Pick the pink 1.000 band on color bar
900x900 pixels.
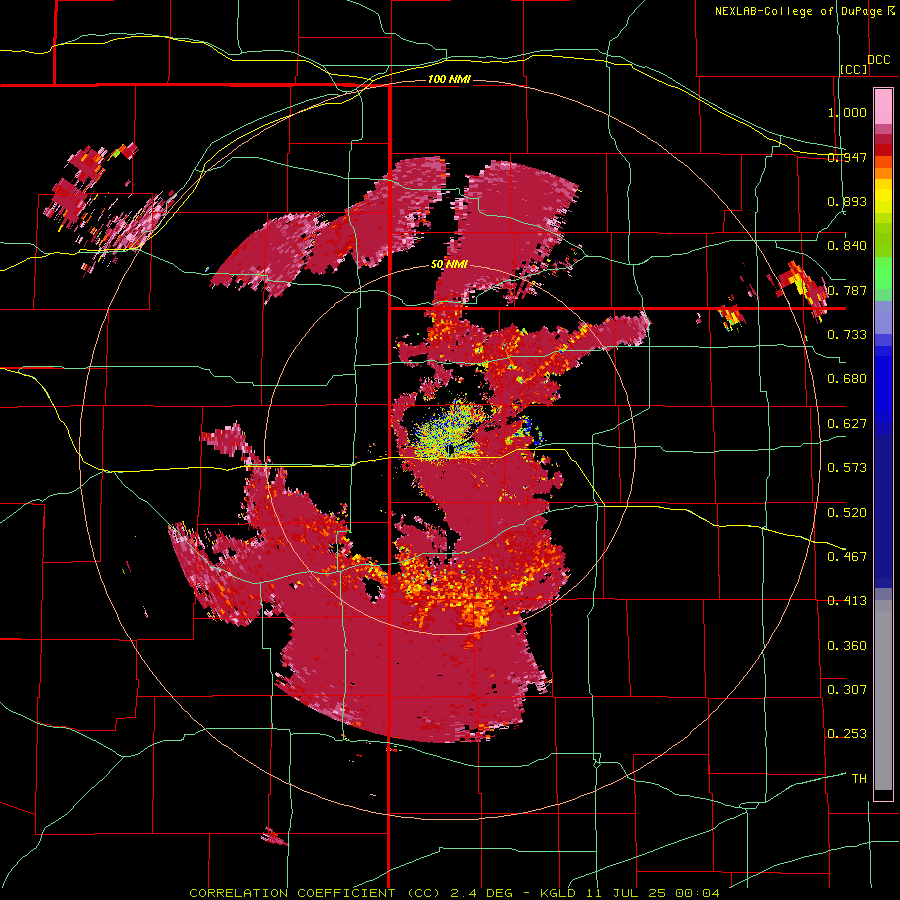[883, 107]
